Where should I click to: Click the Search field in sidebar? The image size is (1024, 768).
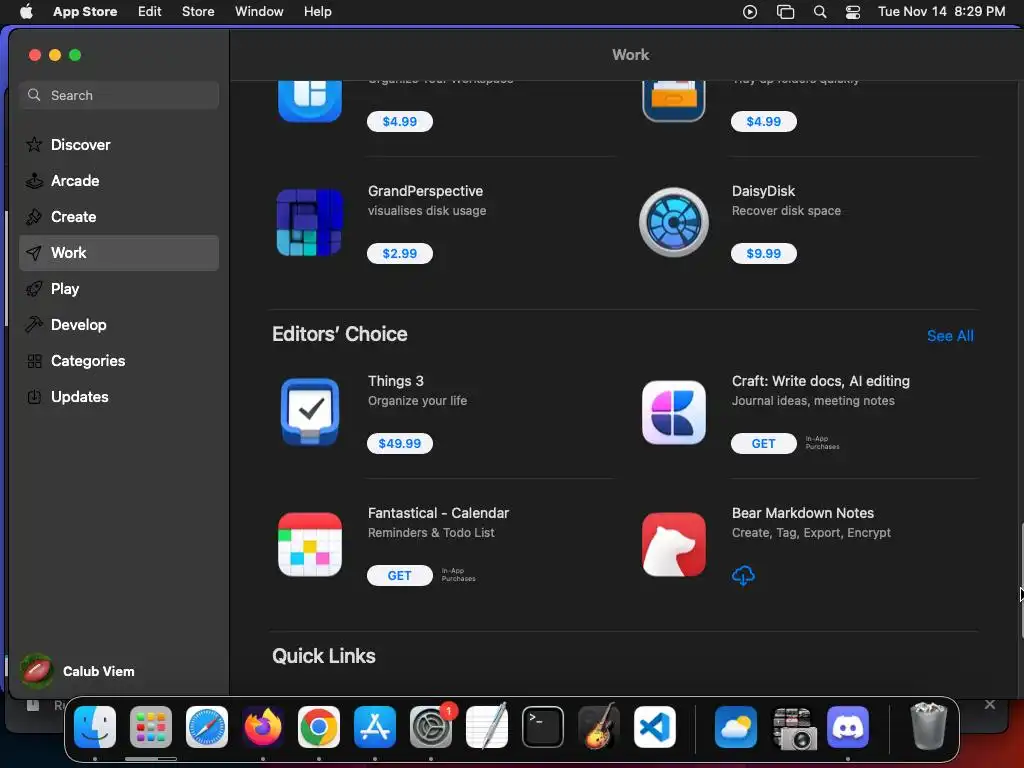[119, 95]
